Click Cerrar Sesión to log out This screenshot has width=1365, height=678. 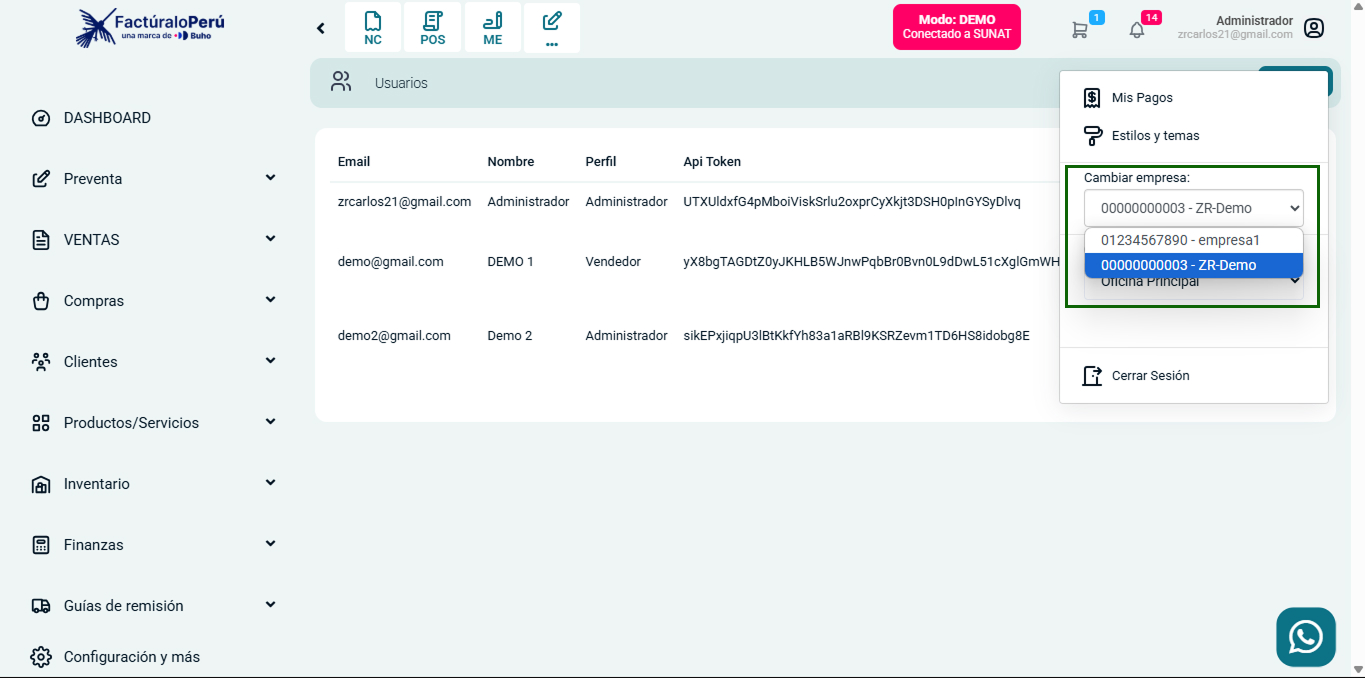pyautogui.click(x=1150, y=376)
